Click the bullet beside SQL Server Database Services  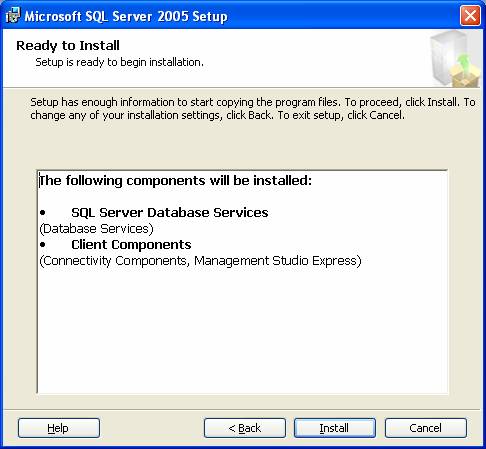pyautogui.click(x=43, y=213)
